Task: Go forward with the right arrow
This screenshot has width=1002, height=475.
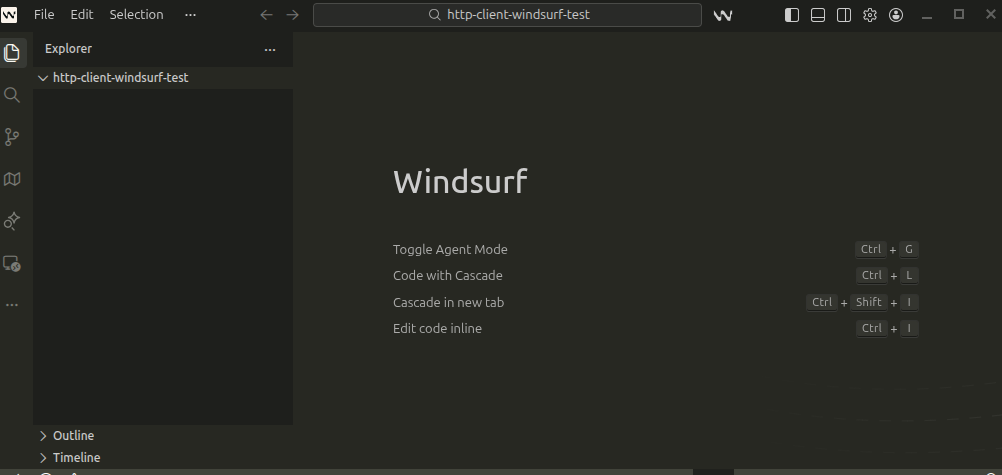Action: click(x=293, y=15)
